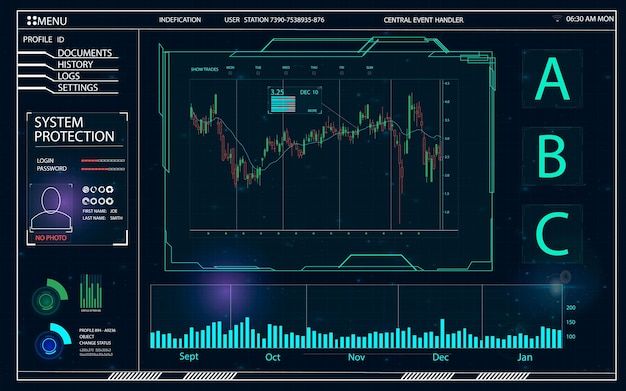Click the USER label in the top bar

pos(232,20)
